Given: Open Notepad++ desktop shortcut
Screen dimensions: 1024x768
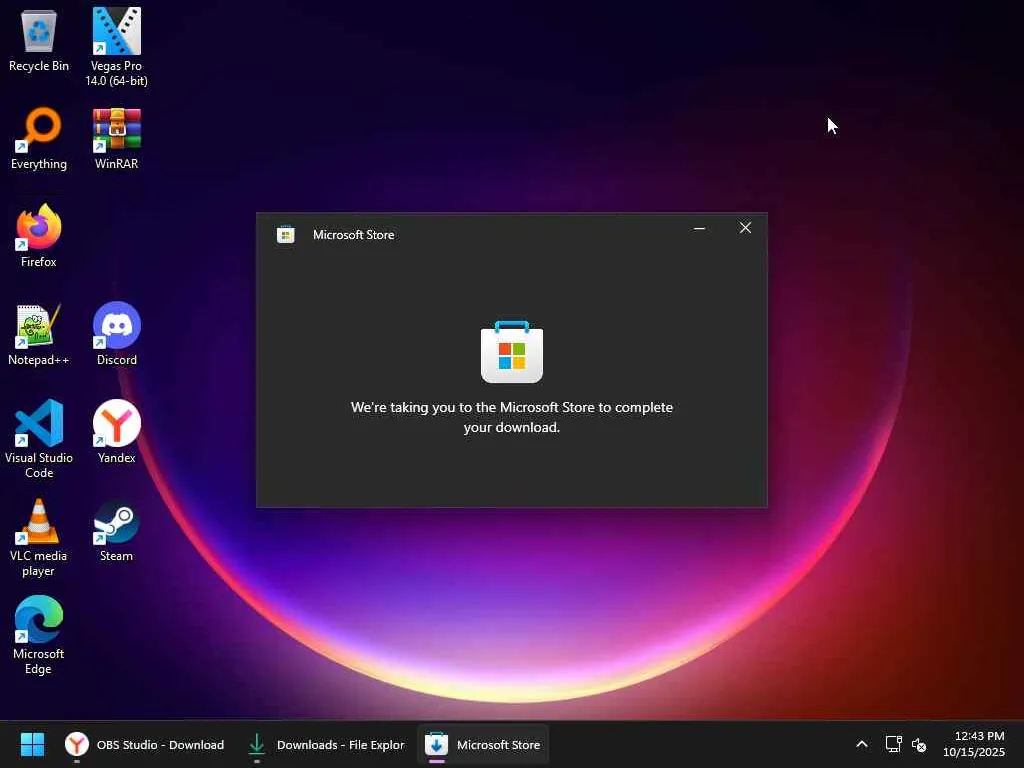Looking at the screenshot, I should (39, 334).
